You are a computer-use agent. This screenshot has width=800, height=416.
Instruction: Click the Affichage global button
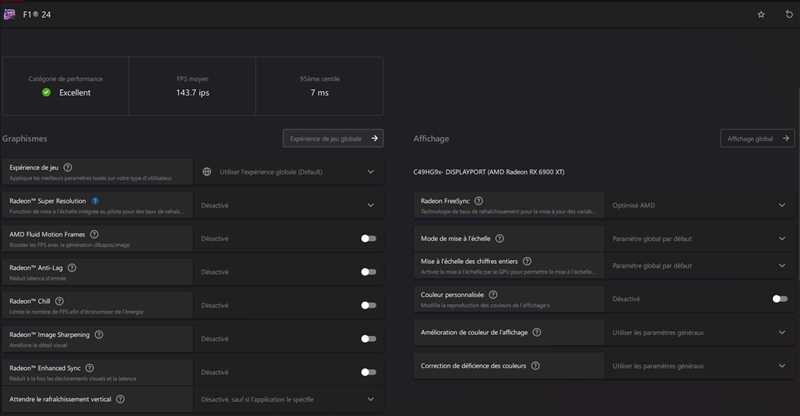coord(757,139)
